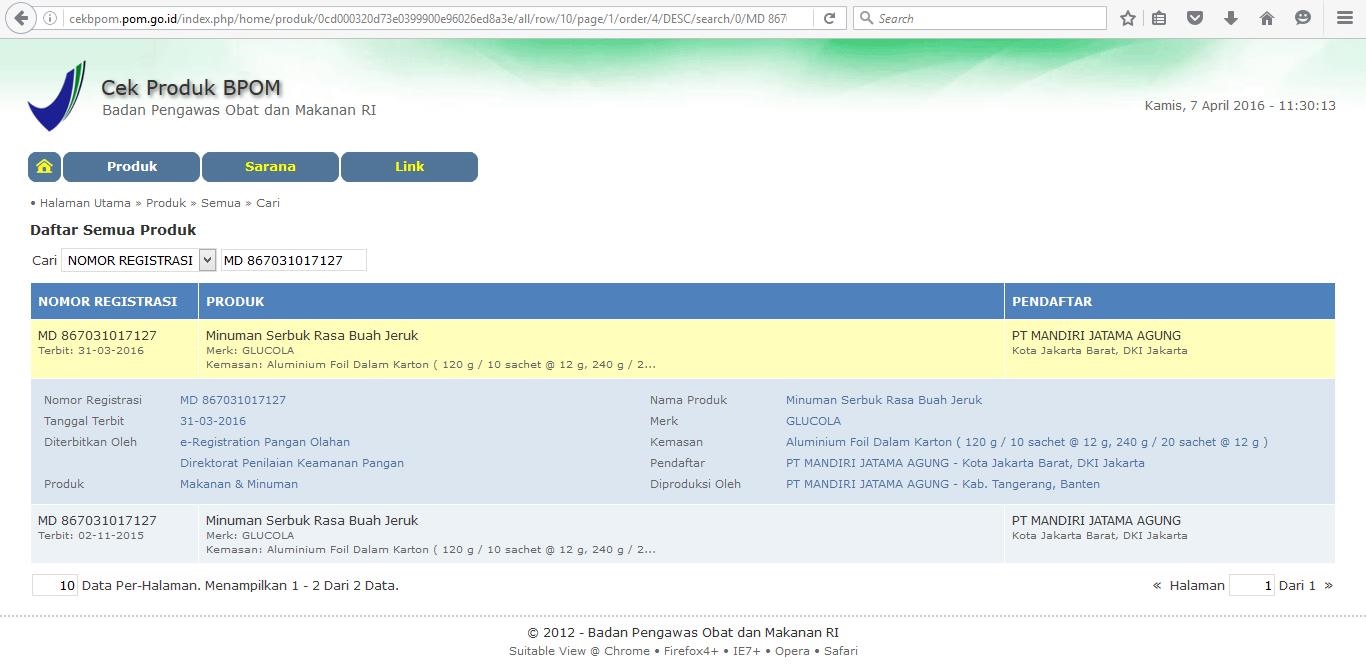Image resolution: width=1366 pixels, height=664 pixels.
Task: Go to previous page with « arrow
Action: coord(1157,585)
